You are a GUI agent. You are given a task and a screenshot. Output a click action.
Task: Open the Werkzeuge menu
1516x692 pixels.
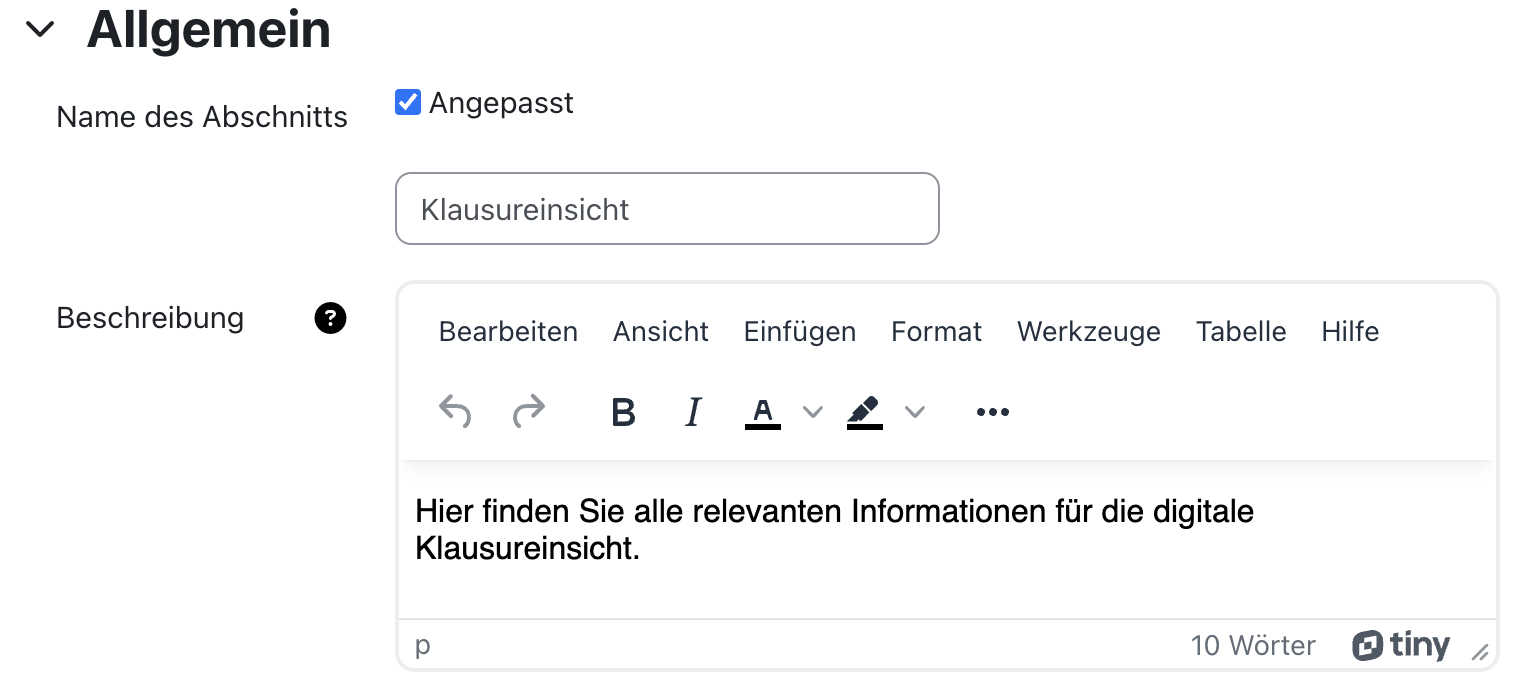coord(1088,331)
